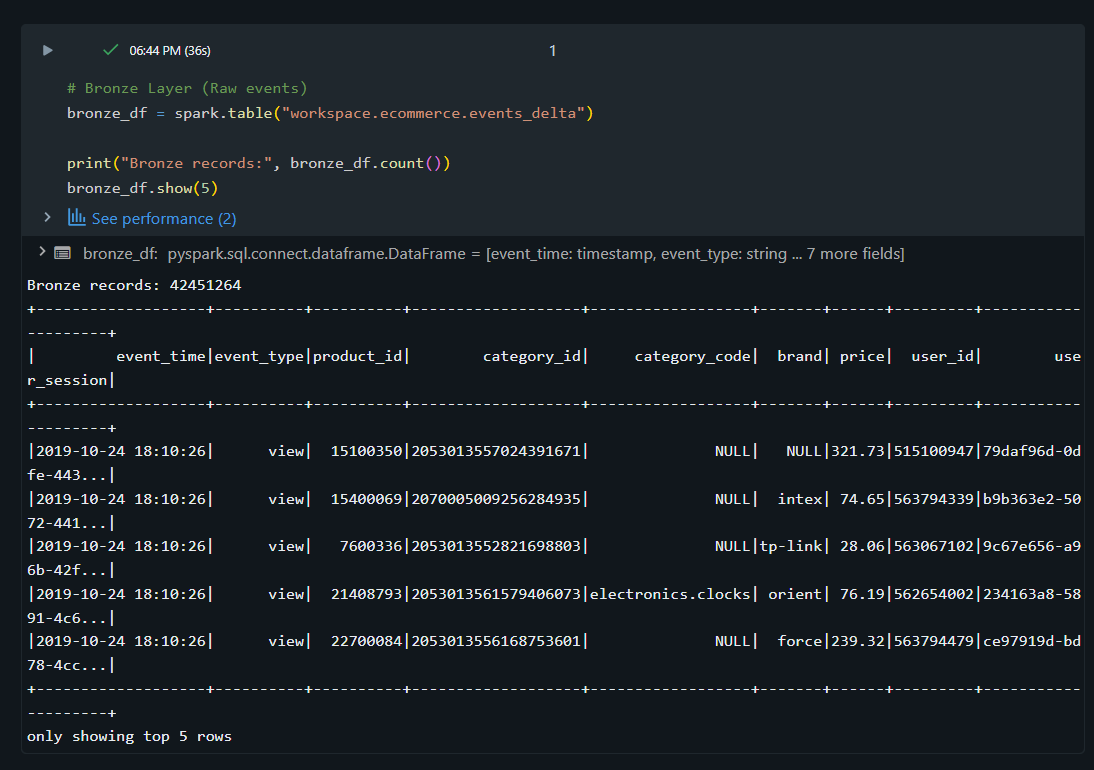1094x770 pixels.
Task: Click the price value 28.06
Action: coord(862,546)
